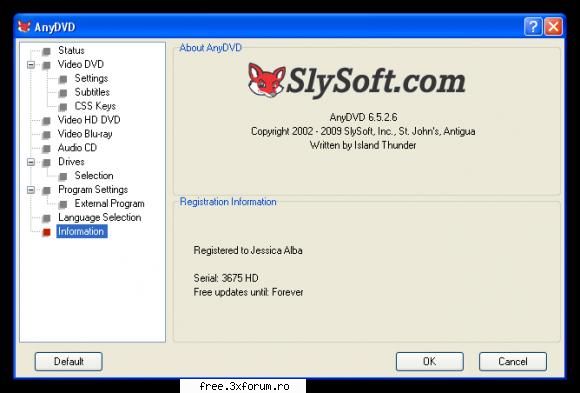The image size is (580, 393).
Task: Click the gray icon beside Drives
Action: (46, 162)
